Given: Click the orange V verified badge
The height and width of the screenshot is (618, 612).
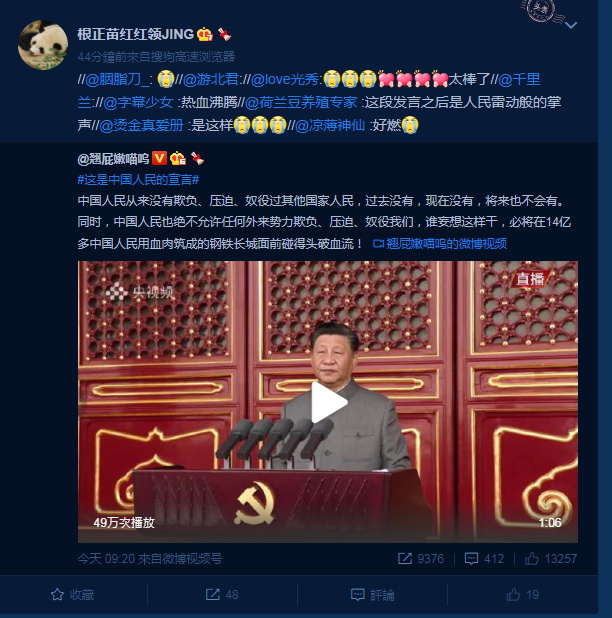Looking at the screenshot, I should (159, 158).
